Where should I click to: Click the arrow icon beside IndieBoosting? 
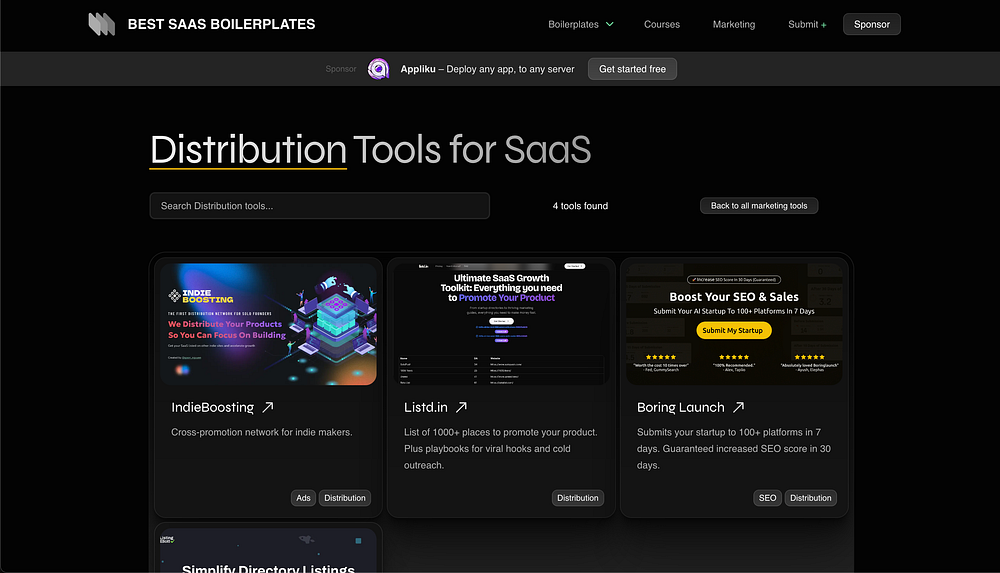click(268, 407)
